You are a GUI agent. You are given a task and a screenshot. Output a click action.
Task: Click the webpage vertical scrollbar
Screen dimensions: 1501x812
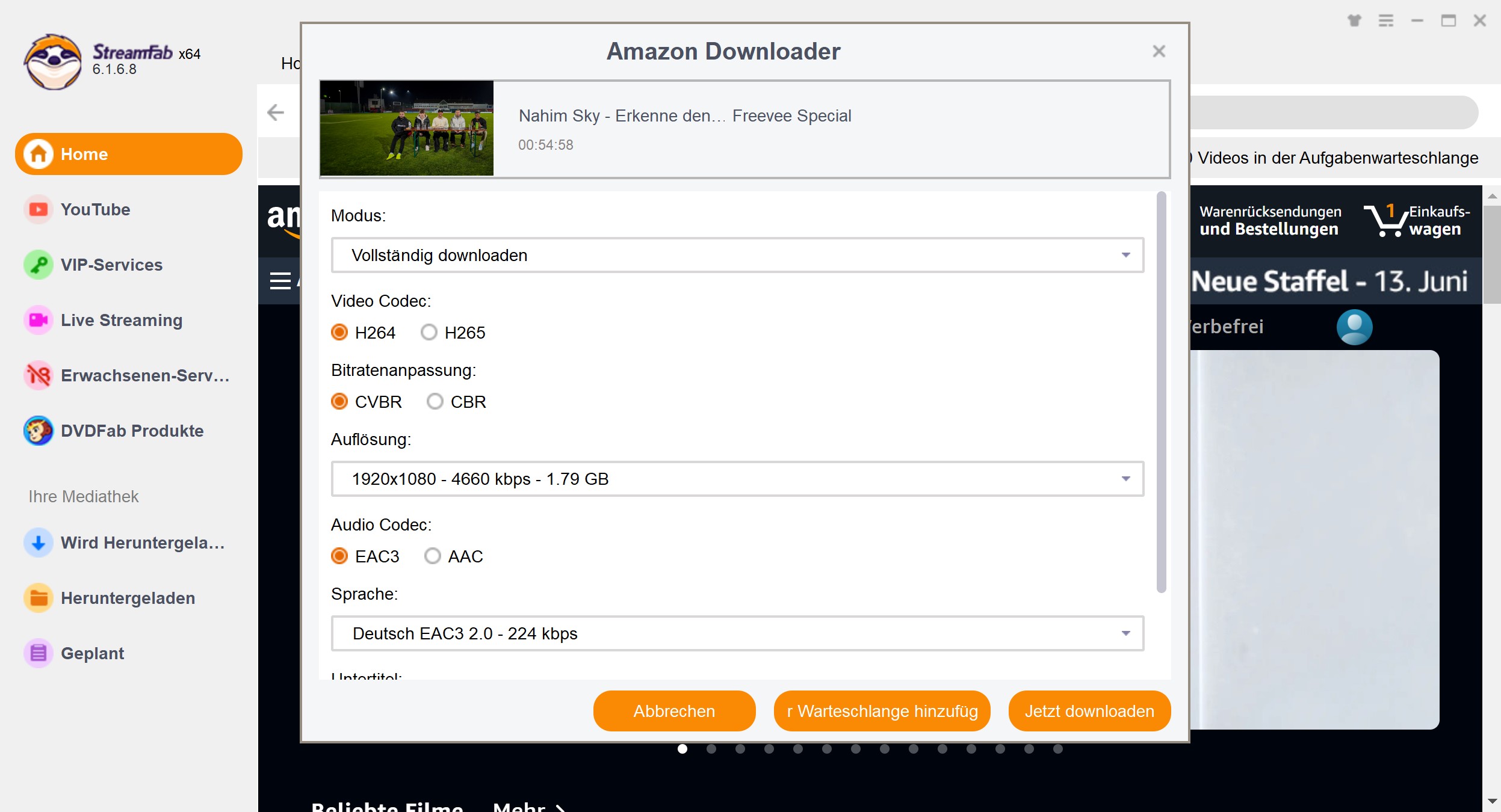(1492, 255)
